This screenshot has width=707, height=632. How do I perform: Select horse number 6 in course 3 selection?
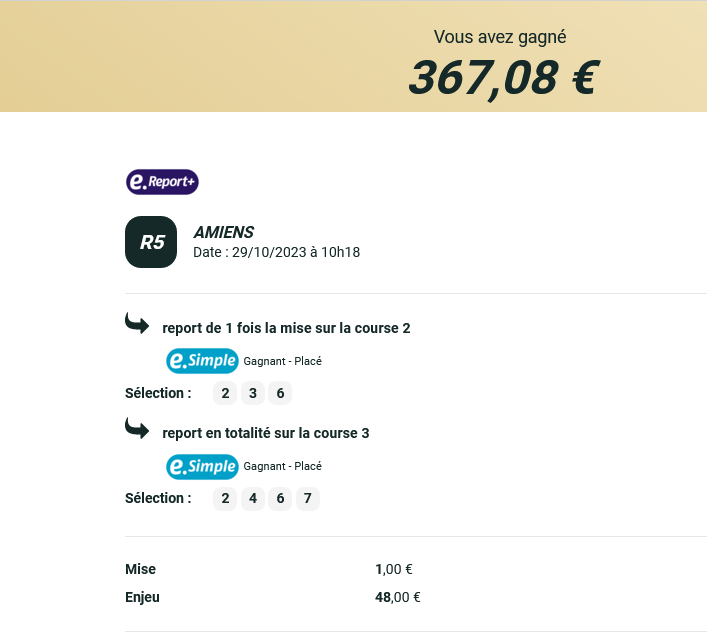coord(280,499)
